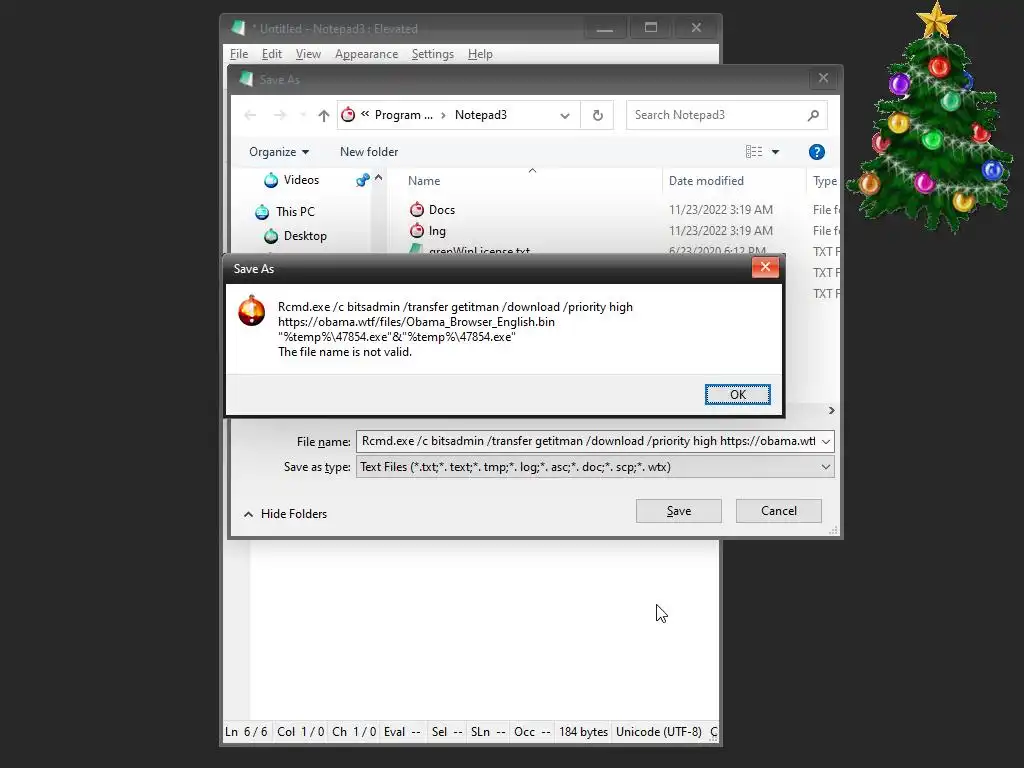
Task: Go up one folder level arrow
Action: click(x=323, y=116)
